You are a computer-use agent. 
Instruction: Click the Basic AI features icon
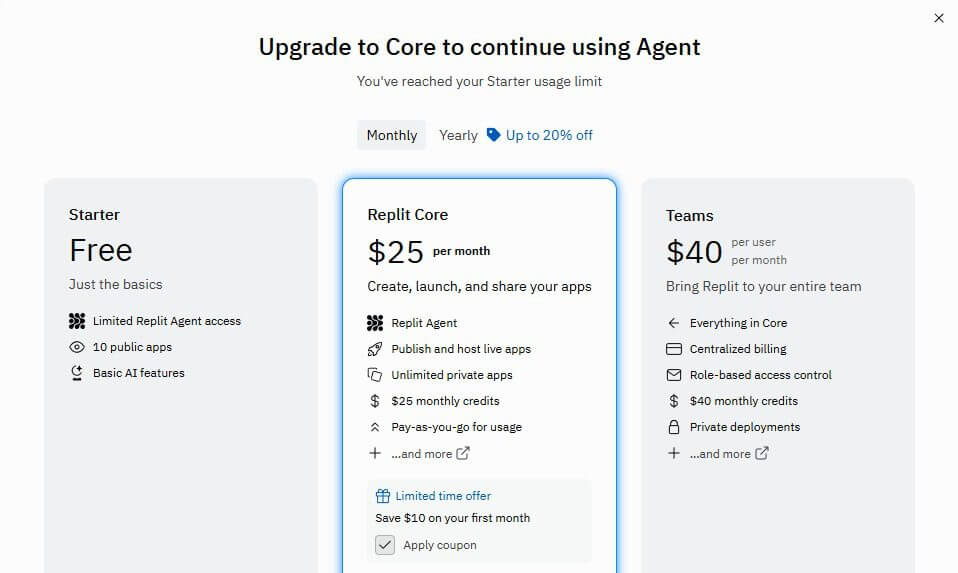pyautogui.click(x=77, y=373)
